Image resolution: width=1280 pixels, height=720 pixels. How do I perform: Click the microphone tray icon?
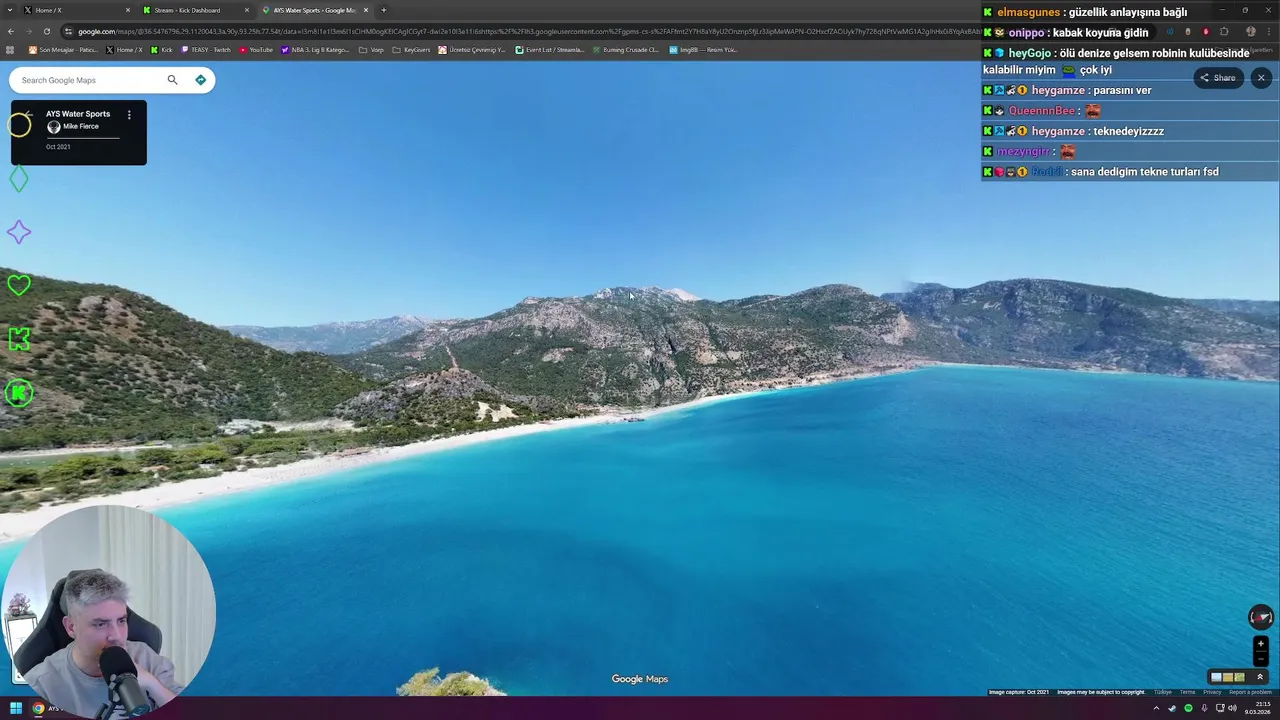point(1204,708)
